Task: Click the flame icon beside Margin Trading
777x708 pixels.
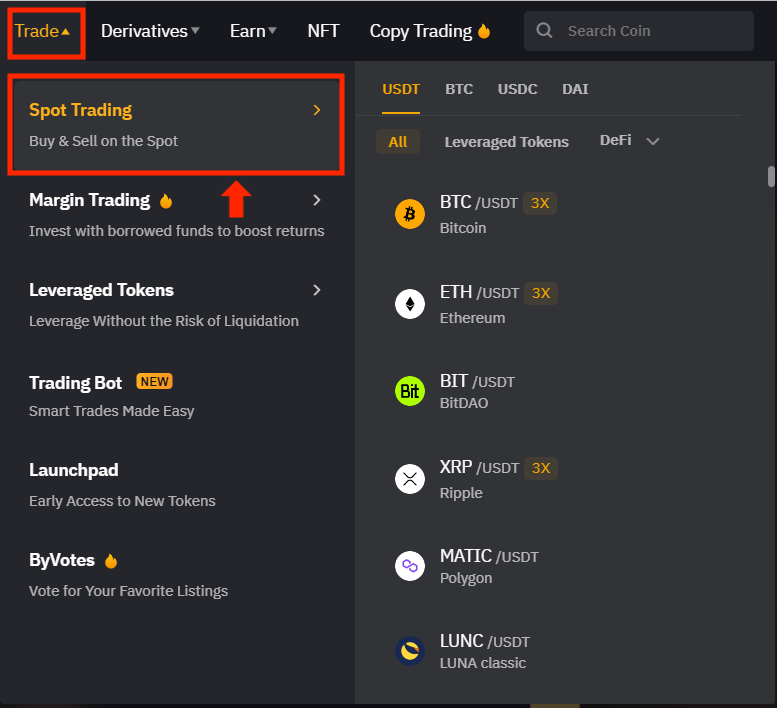Action: [x=166, y=201]
